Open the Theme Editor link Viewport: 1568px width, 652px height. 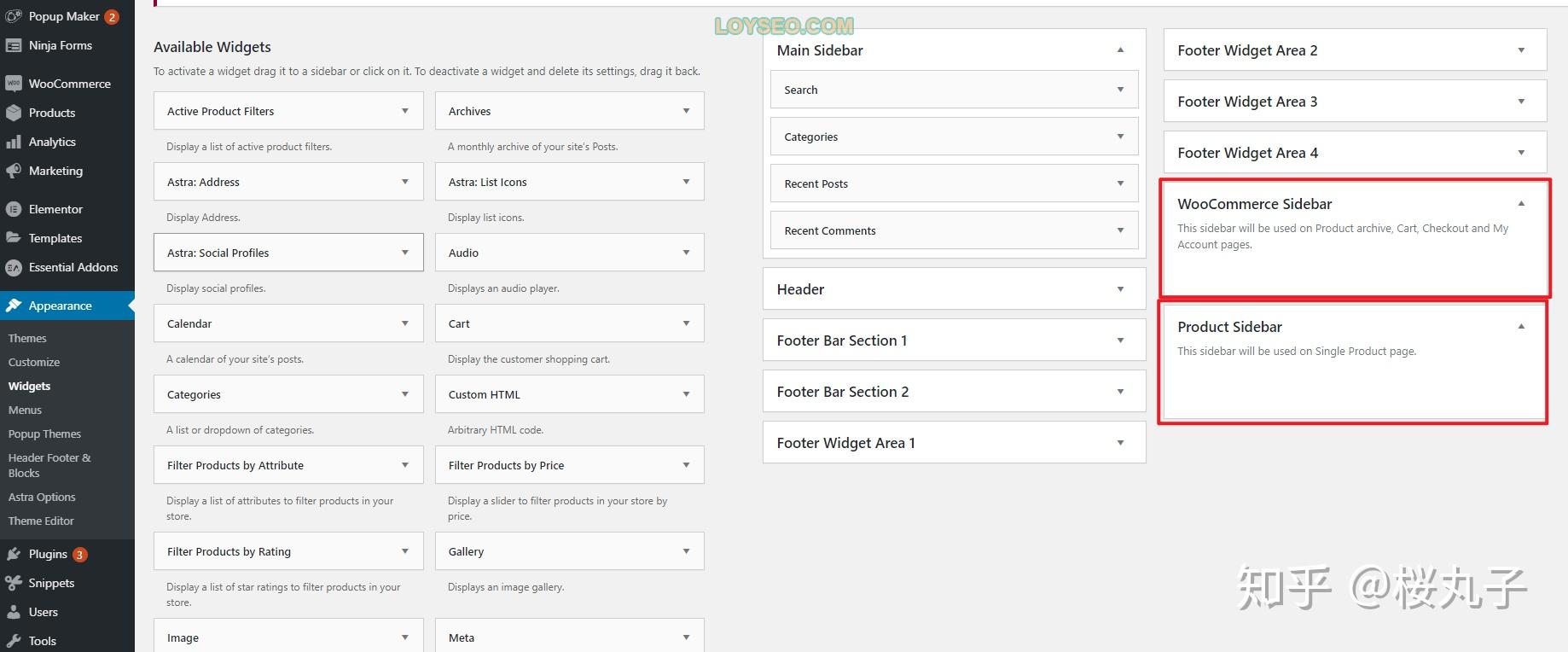click(x=41, y=521)
